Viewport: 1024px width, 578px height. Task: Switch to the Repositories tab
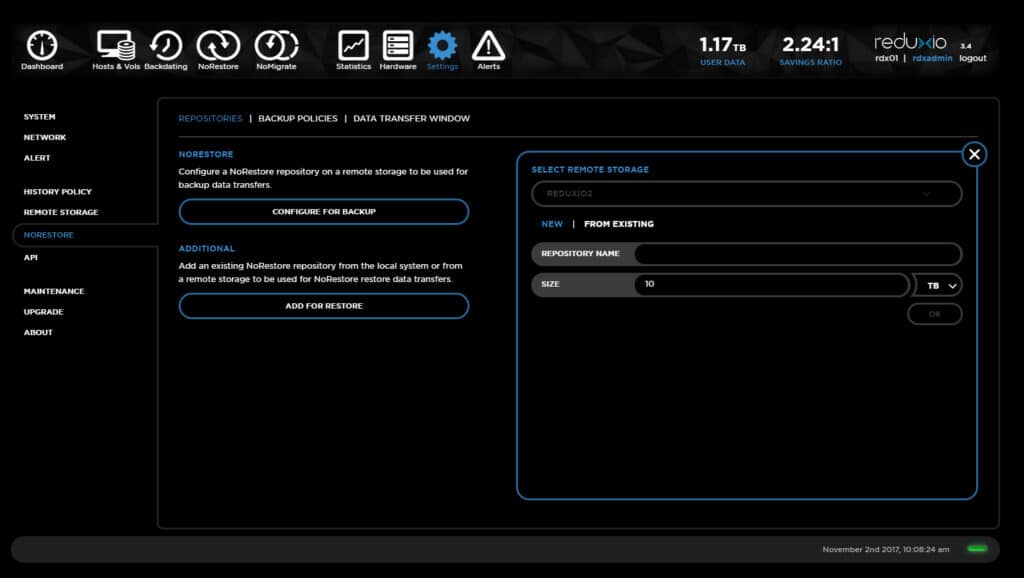pyautogui.click(x=210, y=119)
